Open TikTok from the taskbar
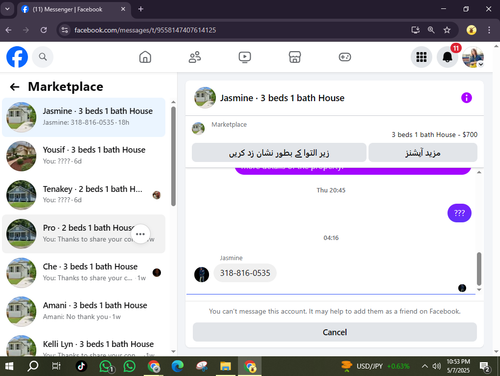 (x=81, y=366)
